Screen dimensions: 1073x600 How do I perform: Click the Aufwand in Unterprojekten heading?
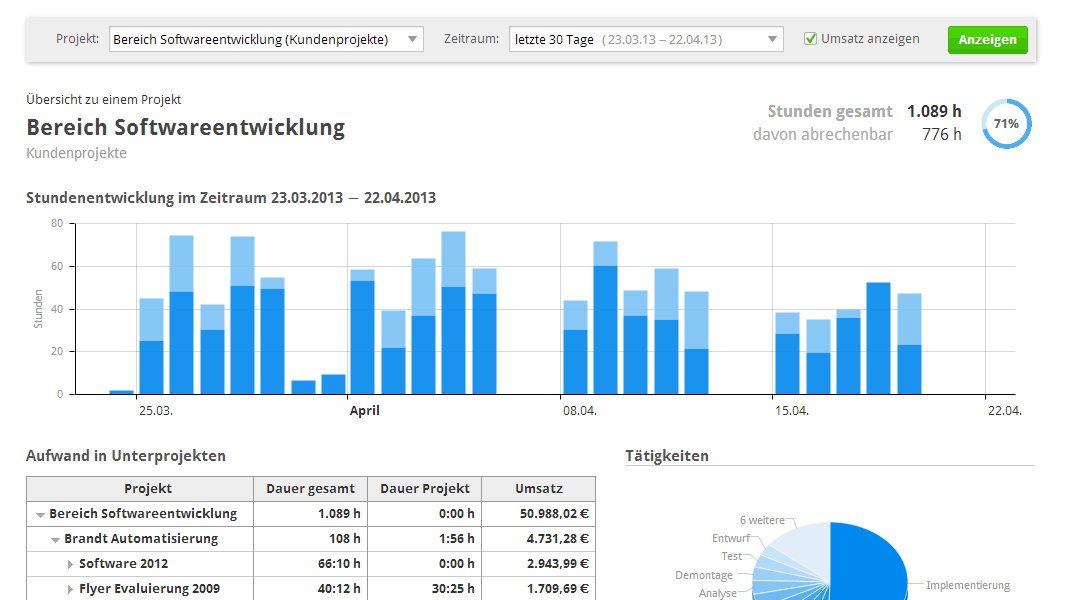(126, 456)
